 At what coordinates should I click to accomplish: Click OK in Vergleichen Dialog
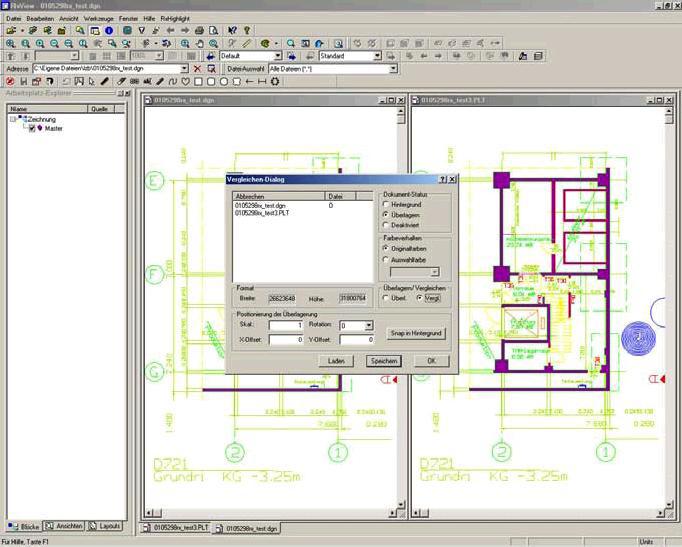pyautogui.click(x=431, y=361)
